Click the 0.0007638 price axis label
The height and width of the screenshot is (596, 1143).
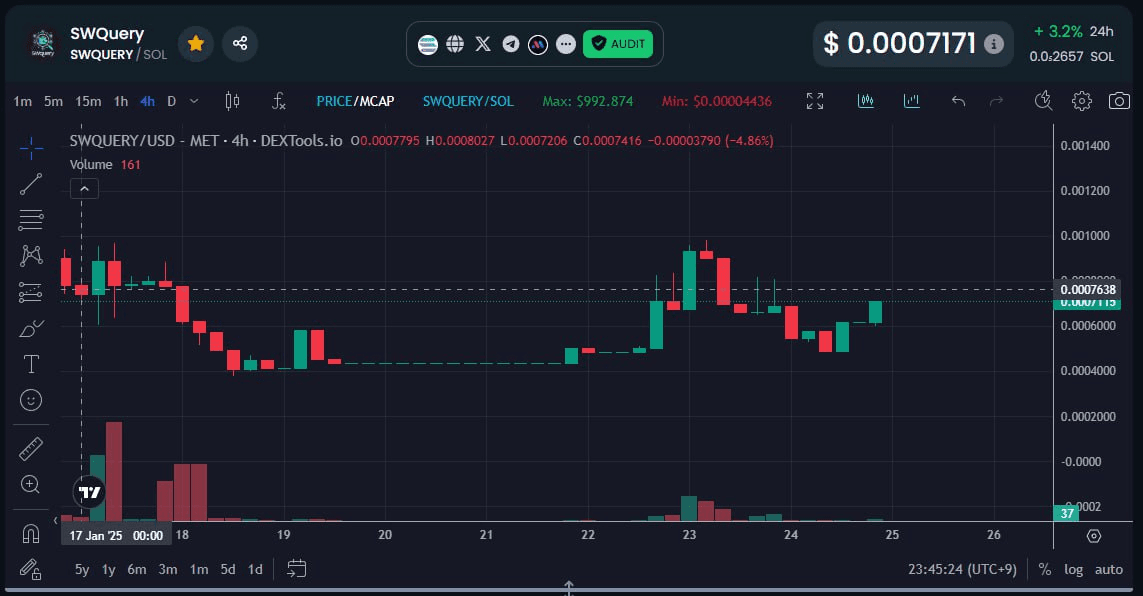(x=1088, y=290)
